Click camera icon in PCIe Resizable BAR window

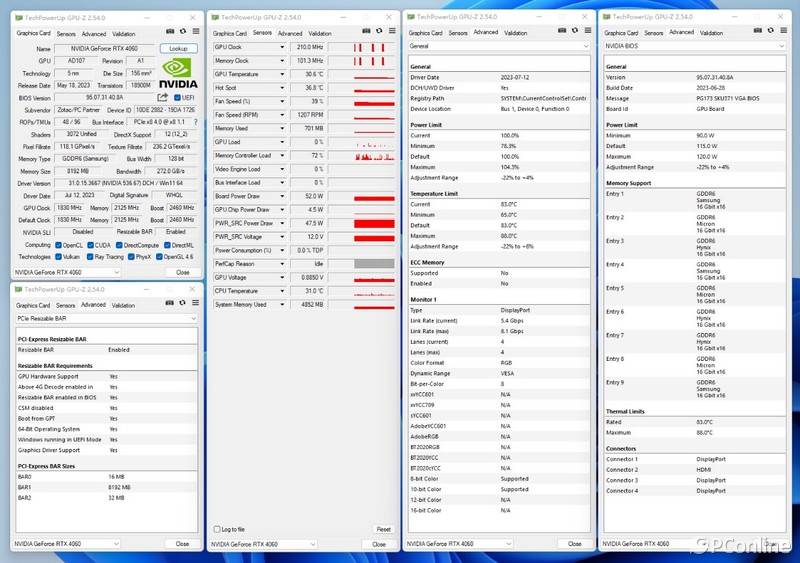(x=169, y=303)
